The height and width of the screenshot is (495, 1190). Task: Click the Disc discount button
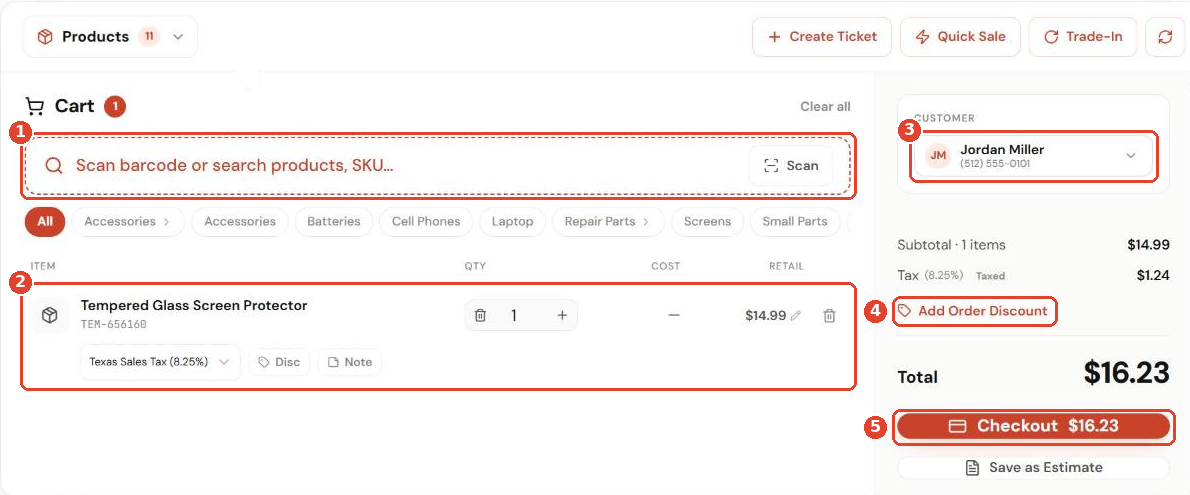point(279,362)
